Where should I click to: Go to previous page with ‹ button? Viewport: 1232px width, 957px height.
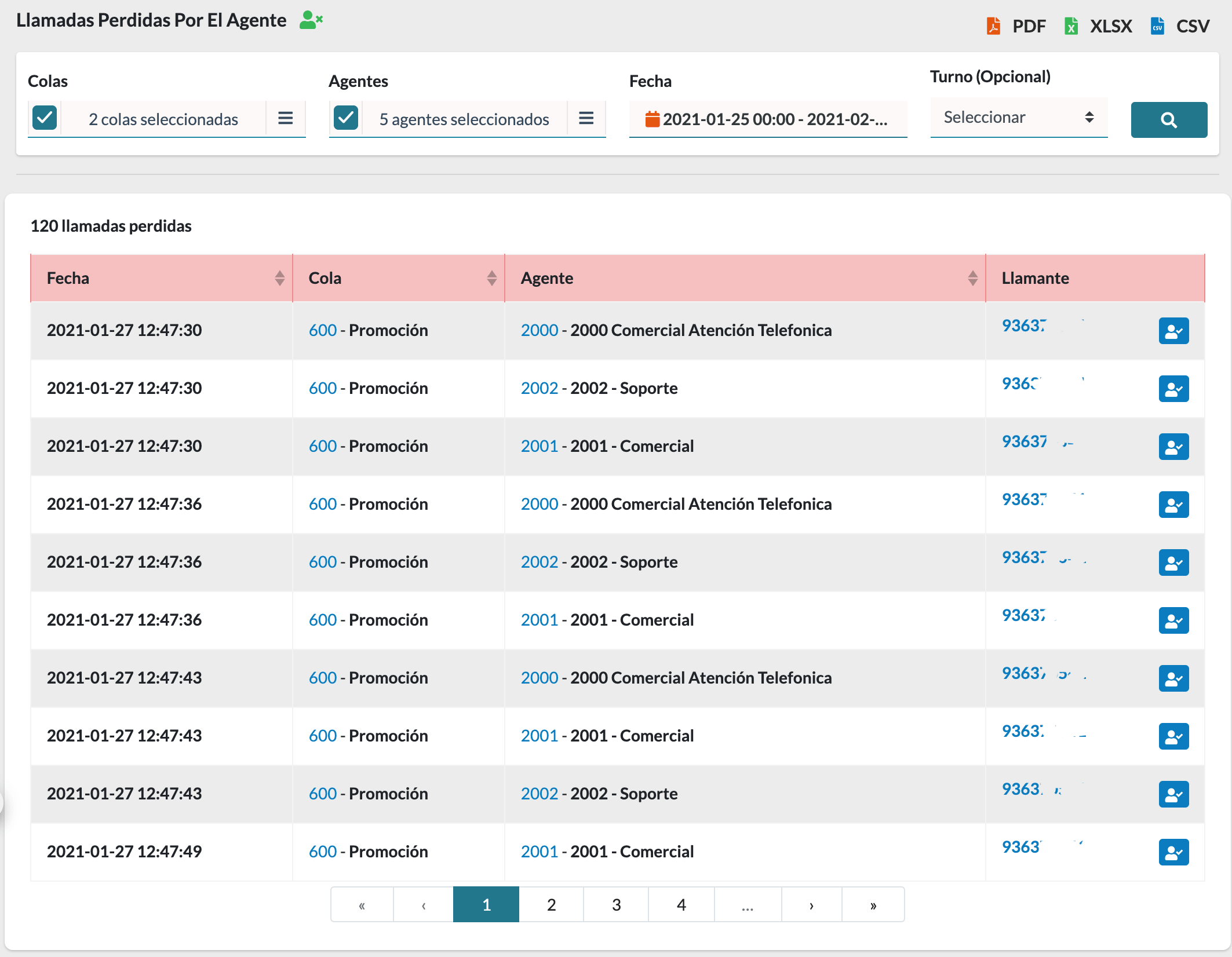point(424,904)
